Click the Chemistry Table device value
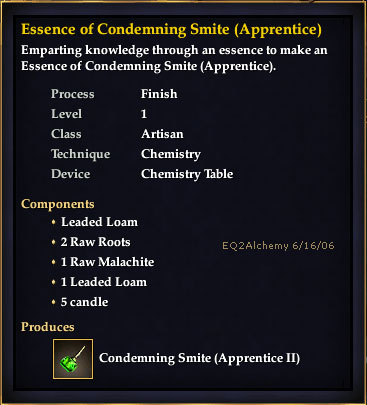Screen dimensions: 367x405 click(x=187, y=174)
